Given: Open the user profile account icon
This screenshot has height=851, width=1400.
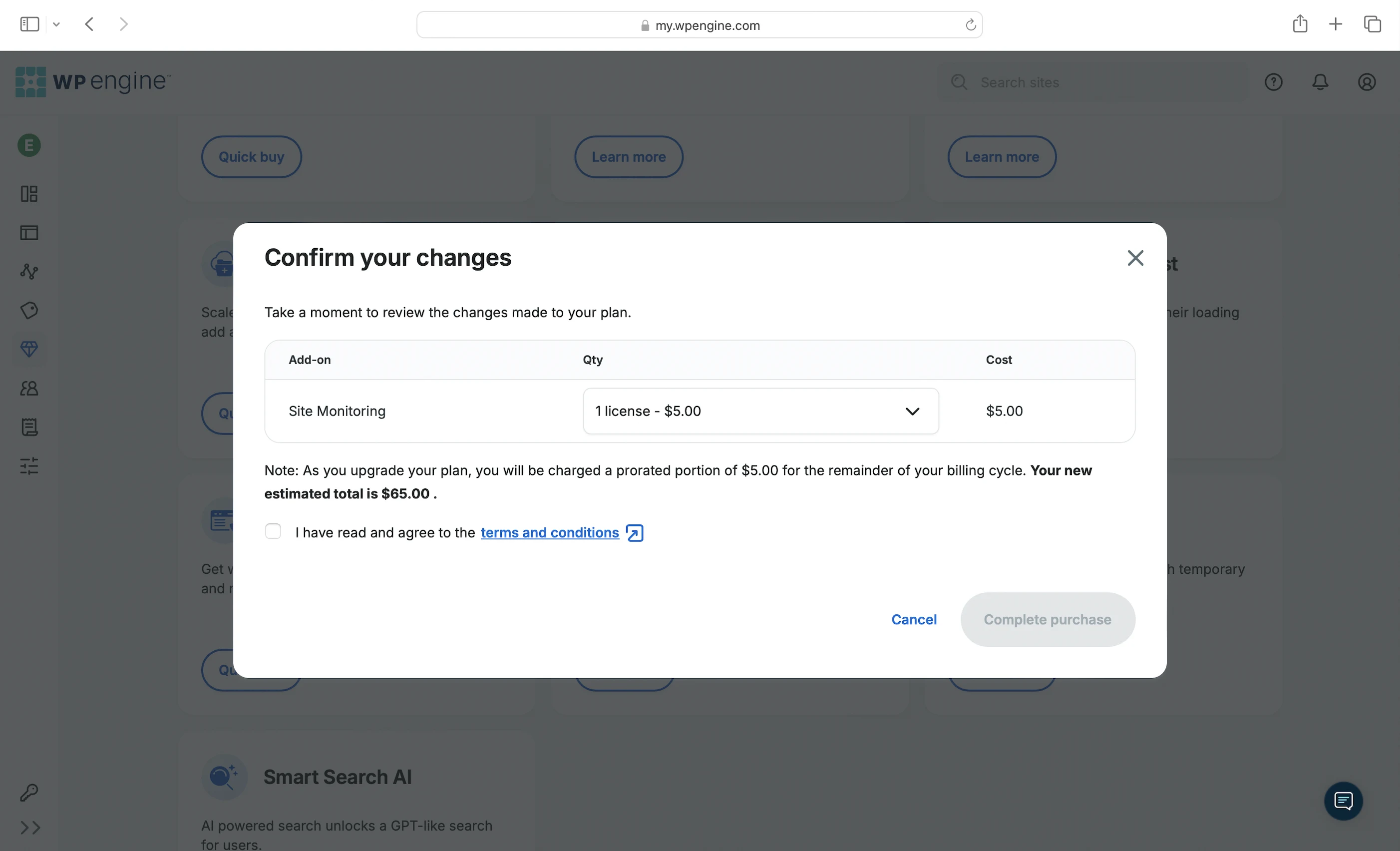Looking at the screenshot, I should click(x=1366, y=82).
